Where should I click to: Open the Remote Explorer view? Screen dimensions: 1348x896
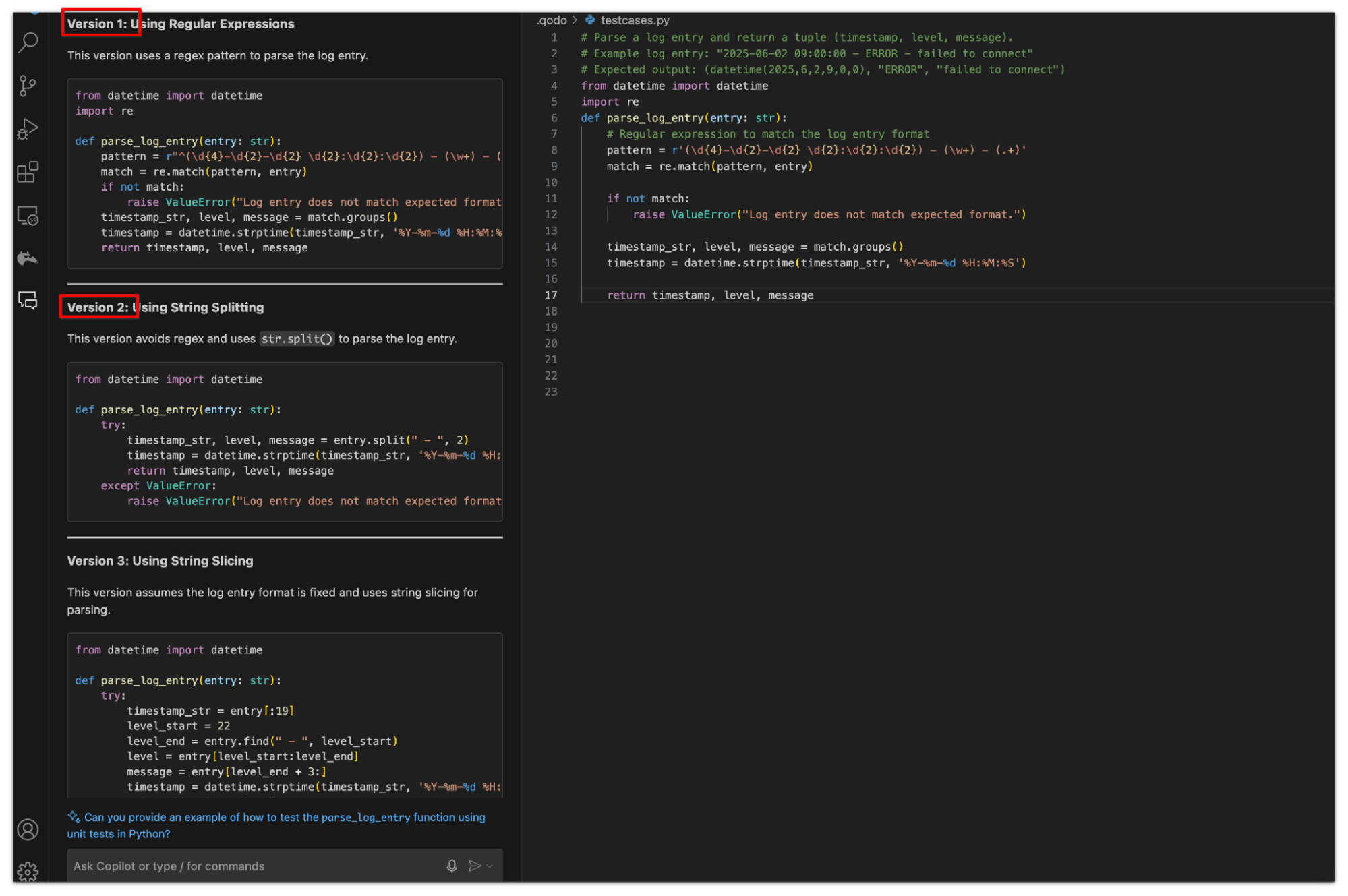[x=28, y=216]
